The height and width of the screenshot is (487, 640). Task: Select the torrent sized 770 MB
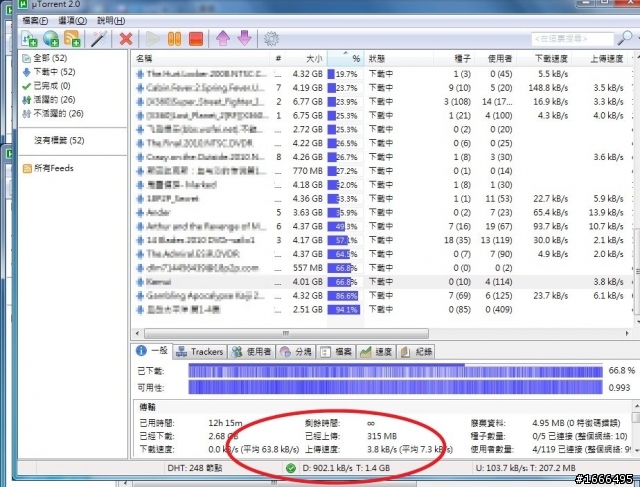[382, 171]
